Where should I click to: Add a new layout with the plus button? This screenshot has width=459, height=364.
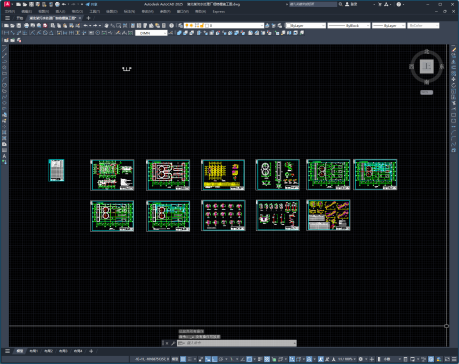[x=91, y=351]
